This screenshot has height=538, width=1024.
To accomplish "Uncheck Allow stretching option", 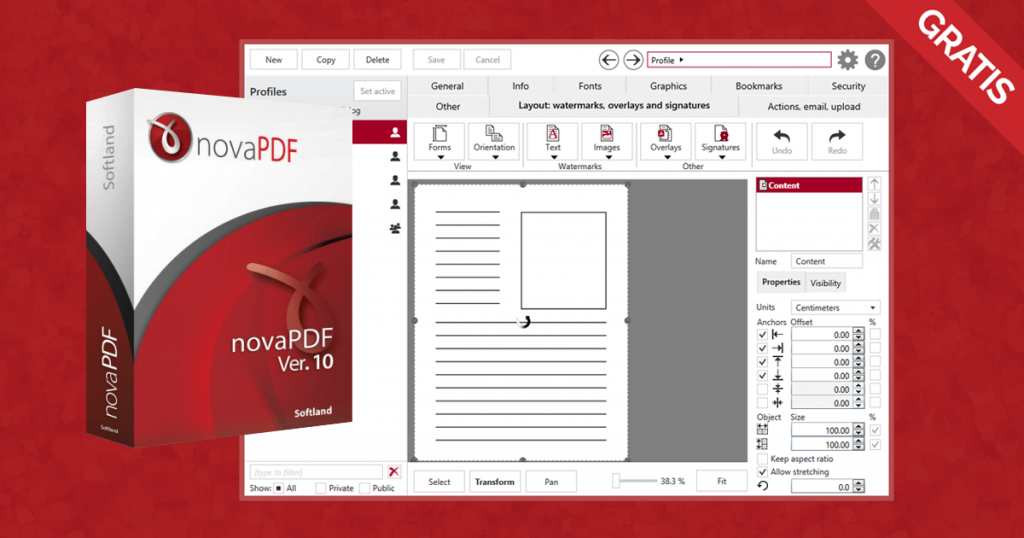I will pyautogui.click(x=763, y=472).
